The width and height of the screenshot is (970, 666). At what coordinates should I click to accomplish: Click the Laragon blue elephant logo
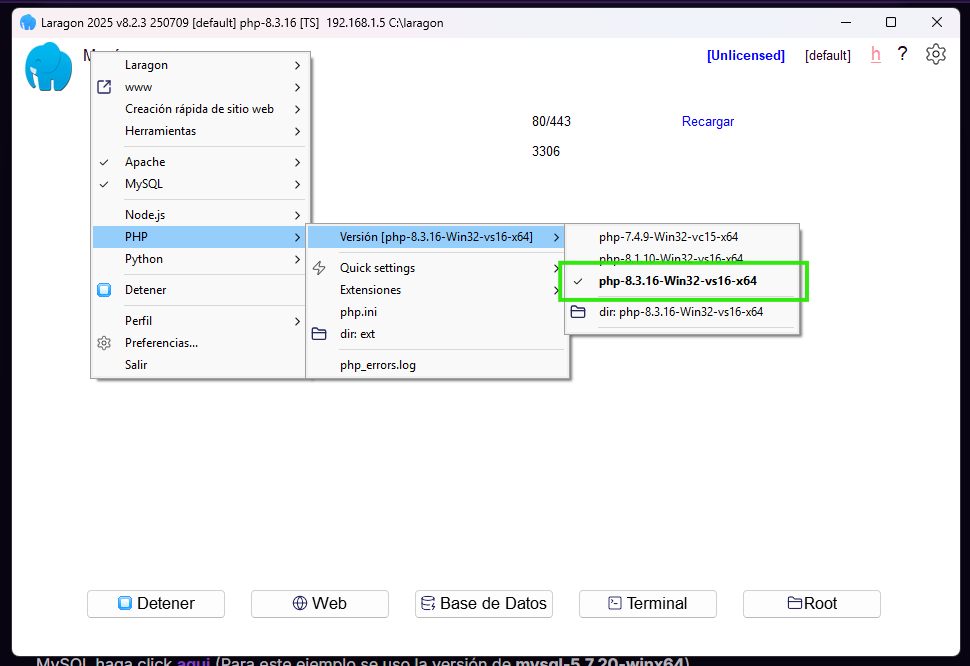tap(48, 68)
